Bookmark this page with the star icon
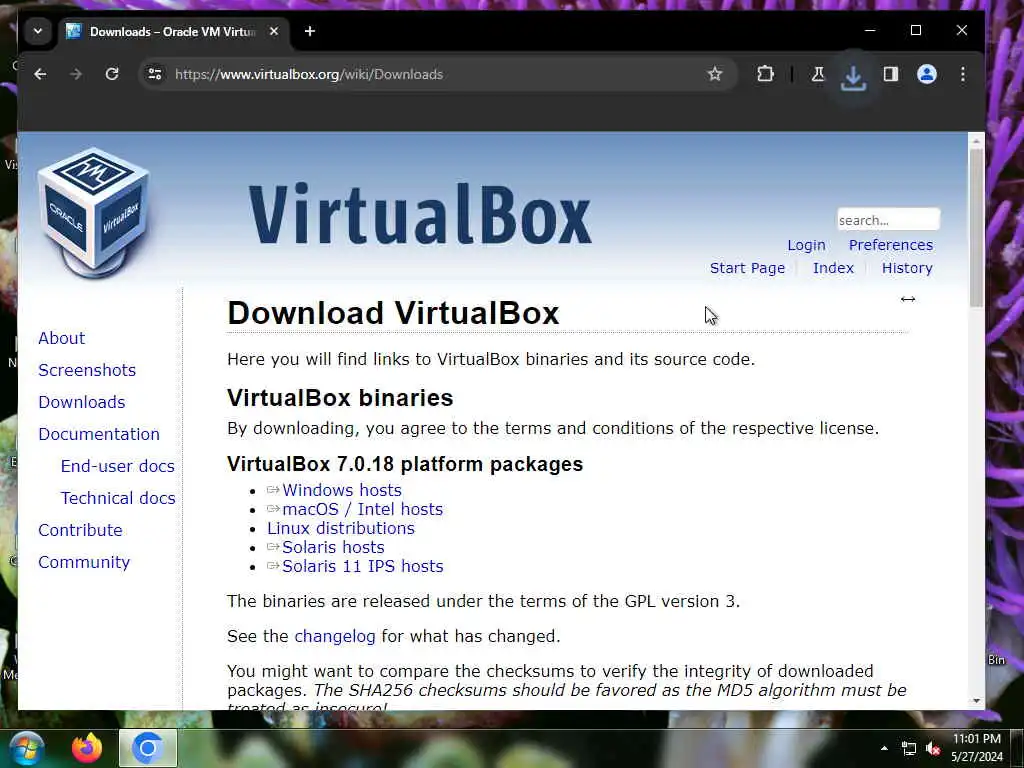 click(x=715, y=74)
